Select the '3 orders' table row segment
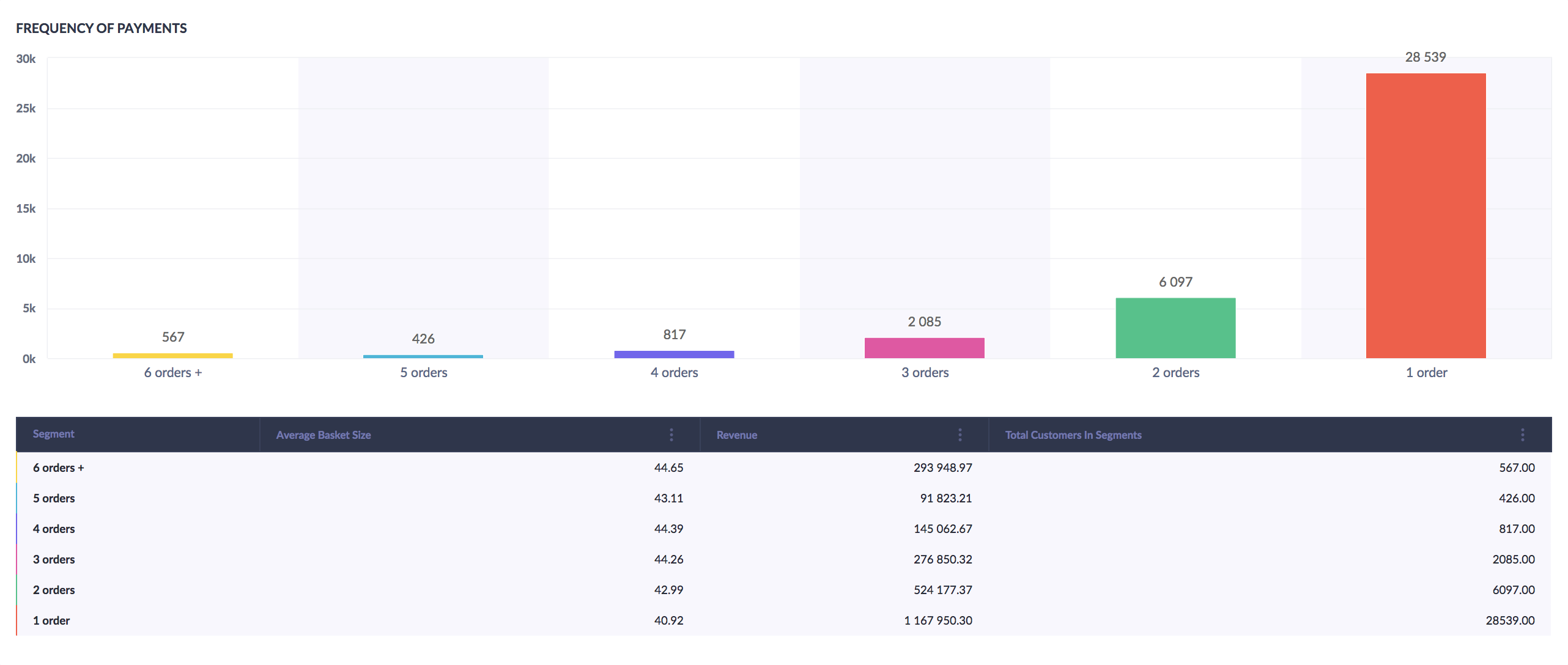 coord(54,559)
